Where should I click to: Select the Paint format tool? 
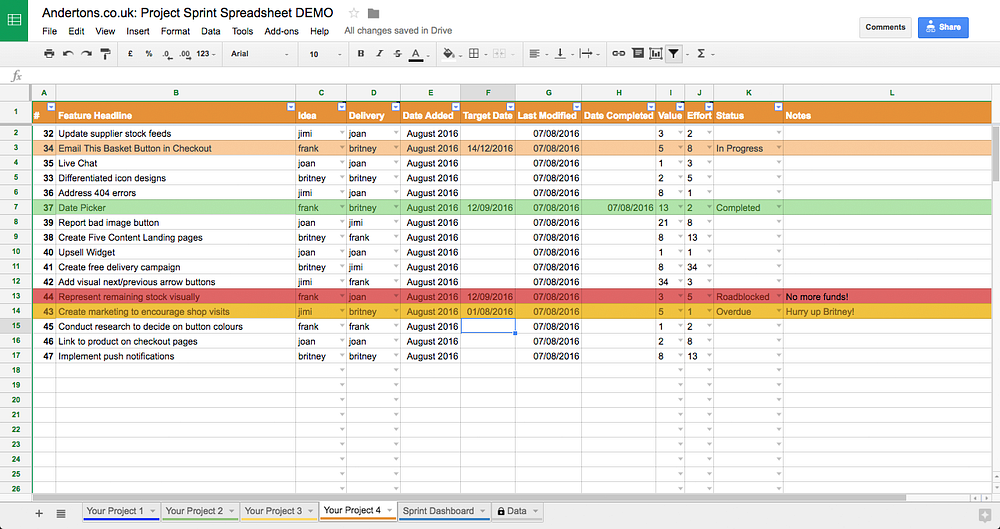(x=106, y=54)
